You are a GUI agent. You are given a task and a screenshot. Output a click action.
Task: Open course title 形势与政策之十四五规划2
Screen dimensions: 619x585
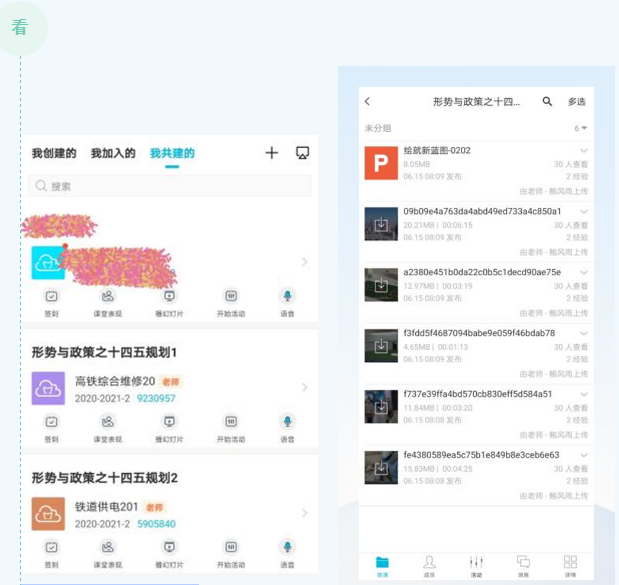pyautogui.click(x=105, y=478)
